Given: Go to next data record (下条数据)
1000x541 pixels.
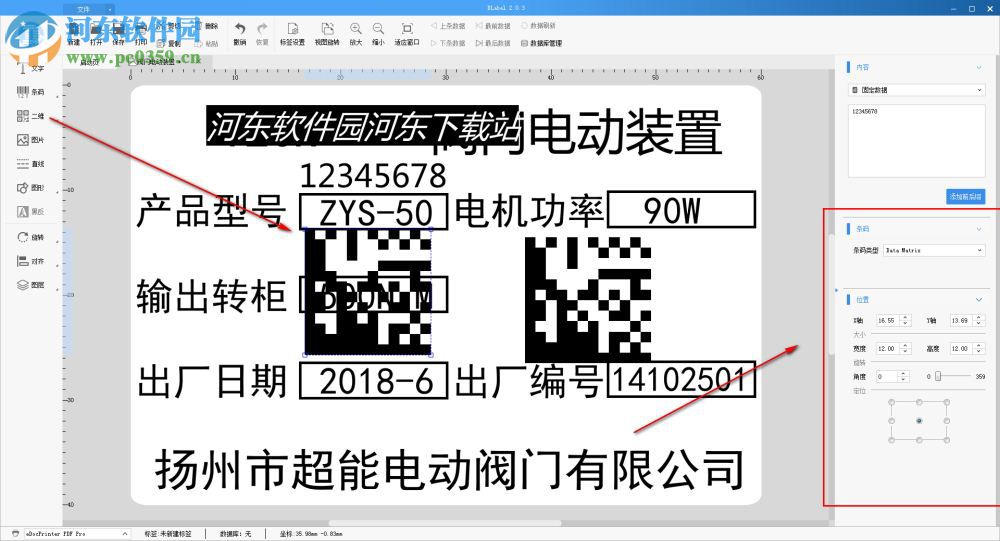Looking at the screenshot, I should [448, 43].
